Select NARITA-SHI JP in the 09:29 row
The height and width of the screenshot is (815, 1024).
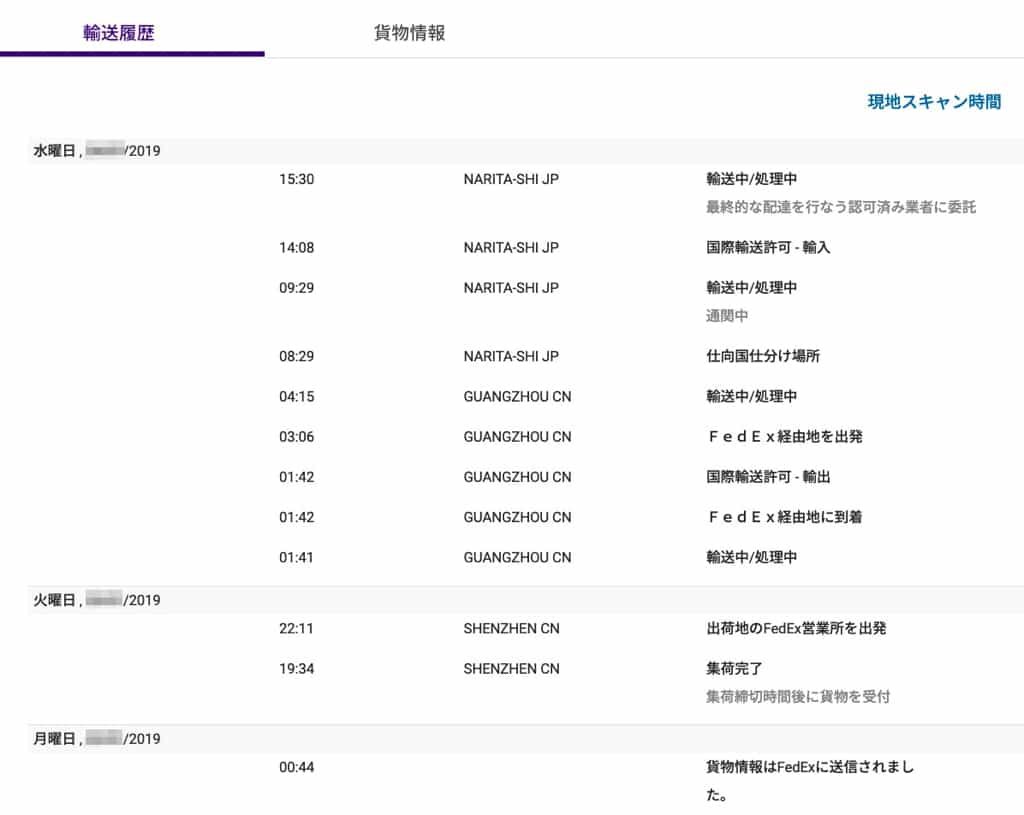click(x=511, y=288)
